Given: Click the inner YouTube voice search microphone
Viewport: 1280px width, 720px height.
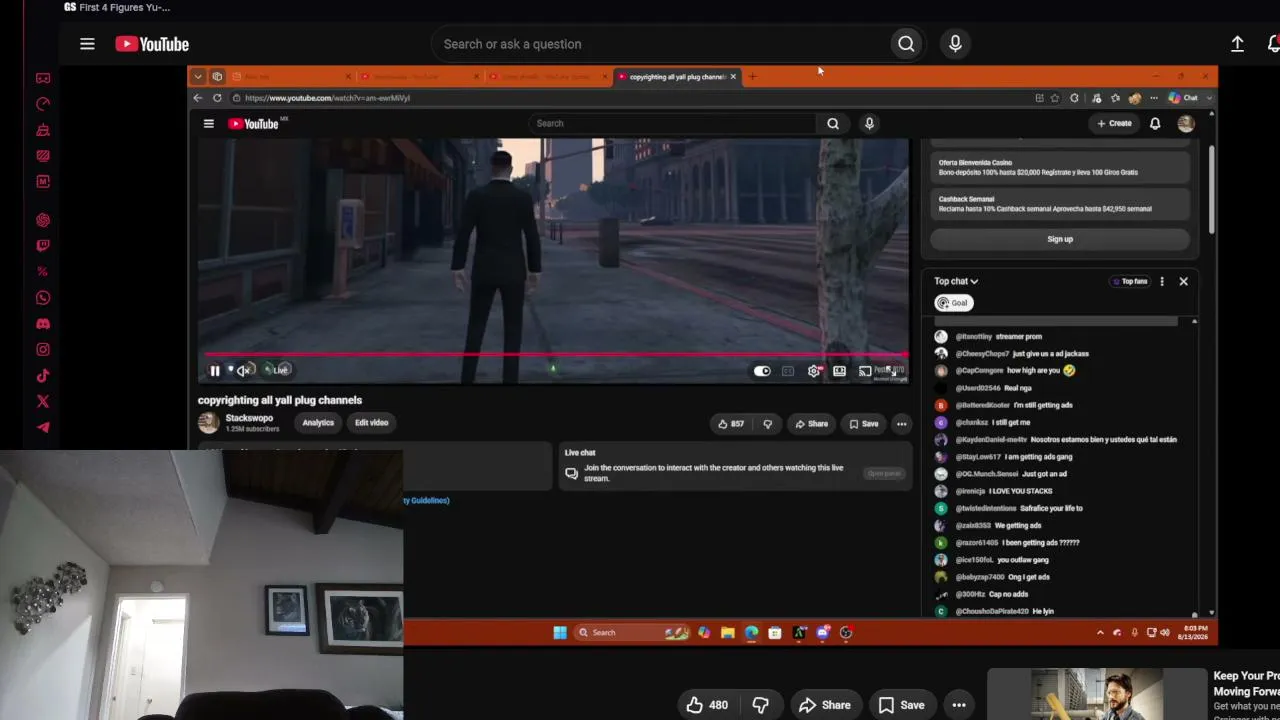Looking at the screenshot, I should [x=869, y=123].
